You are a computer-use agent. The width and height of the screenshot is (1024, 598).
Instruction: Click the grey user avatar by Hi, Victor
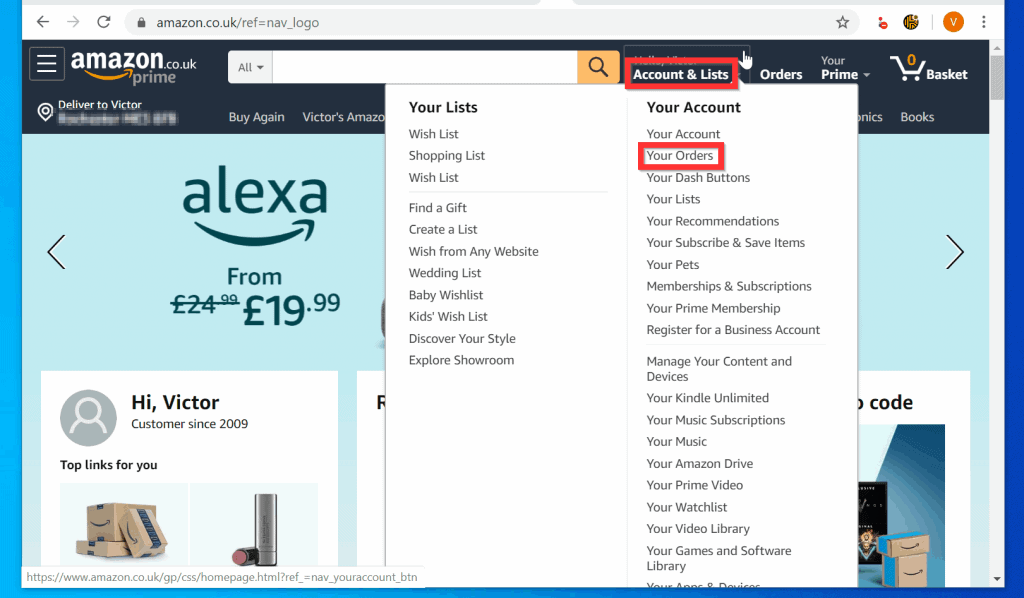88,418
